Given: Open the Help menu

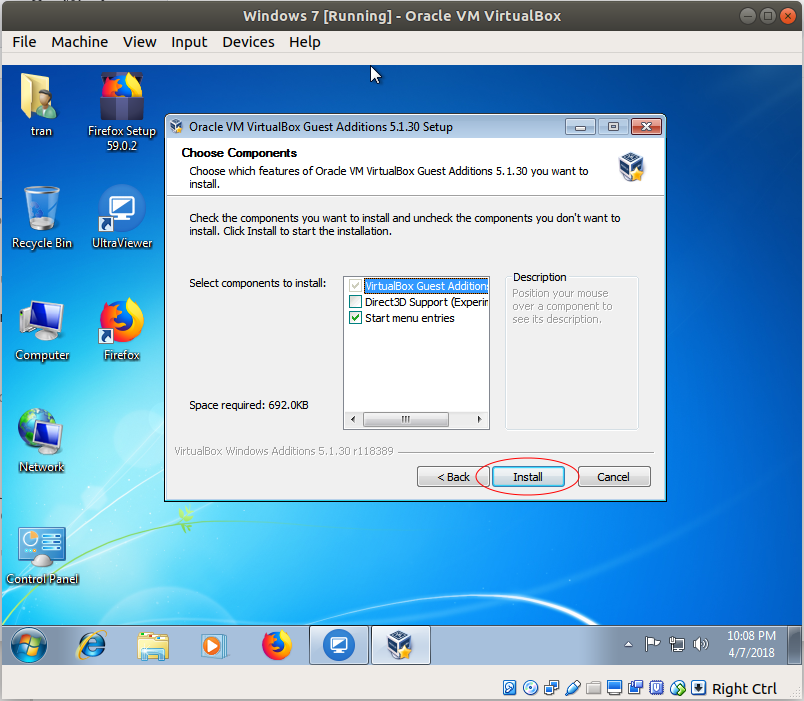Looking at the screenshot, I should (305, 42).
